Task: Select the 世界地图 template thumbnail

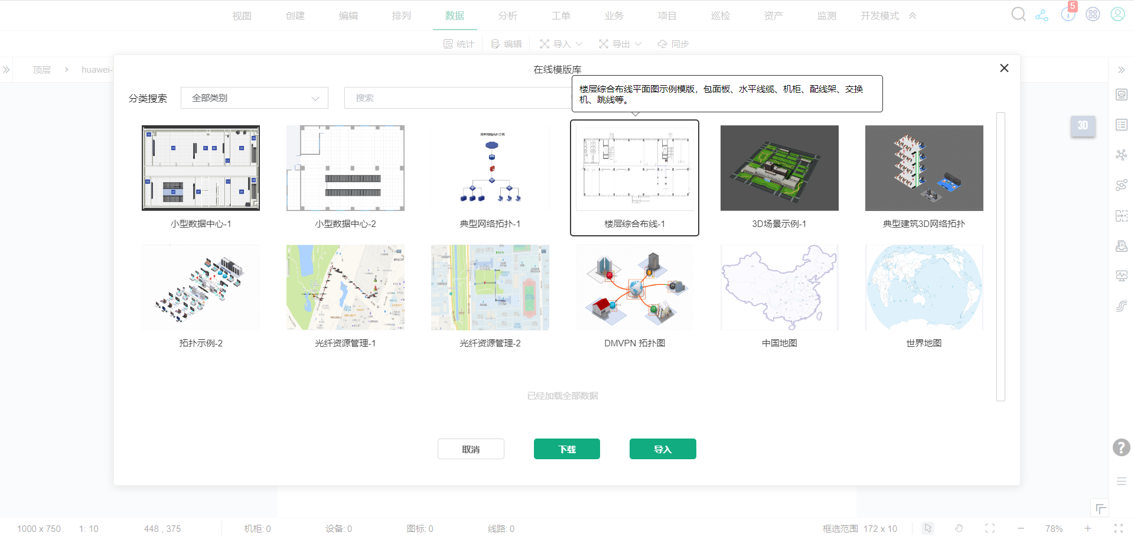Action: 924,287
